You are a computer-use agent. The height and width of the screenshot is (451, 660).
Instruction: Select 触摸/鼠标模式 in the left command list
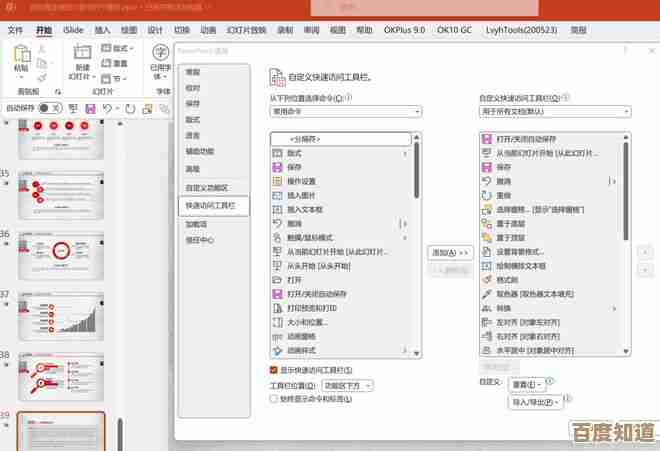pyautogui.click(x=341, y=238)
